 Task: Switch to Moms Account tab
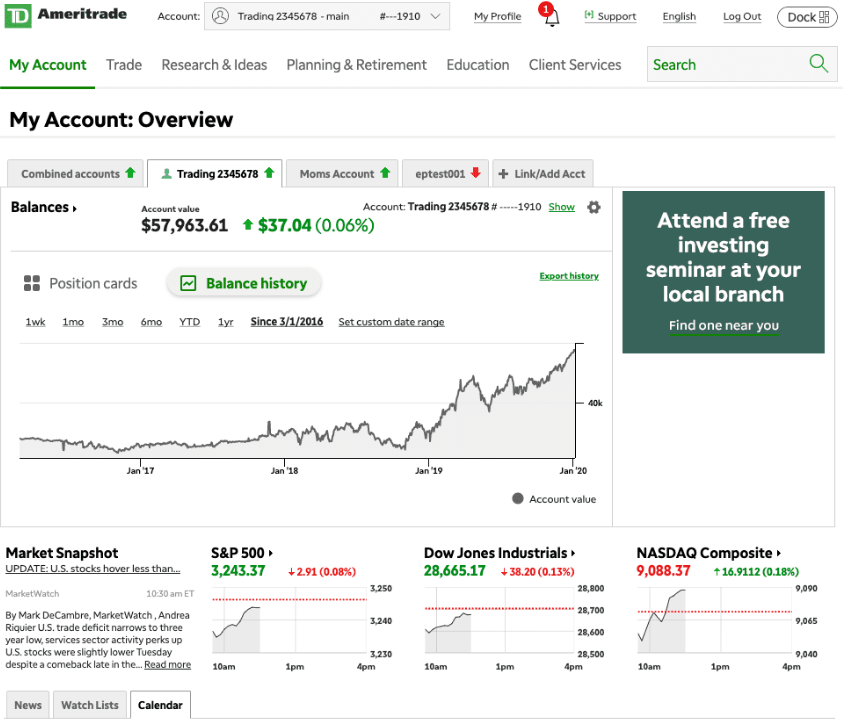[342, 174]
